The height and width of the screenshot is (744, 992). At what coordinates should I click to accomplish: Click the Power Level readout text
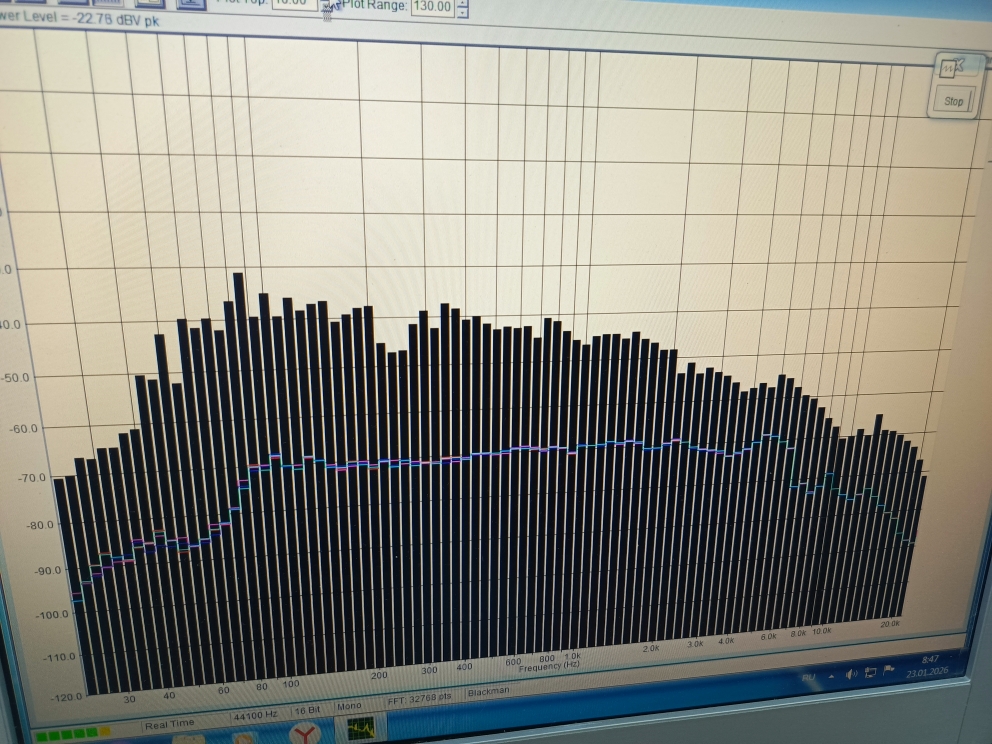79,18
